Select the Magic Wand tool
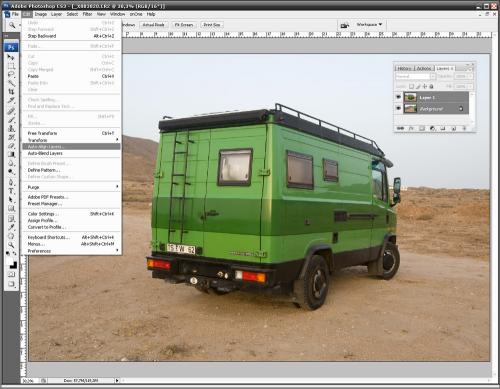Screen dimensions: 500x389 [x=11, y=83]
